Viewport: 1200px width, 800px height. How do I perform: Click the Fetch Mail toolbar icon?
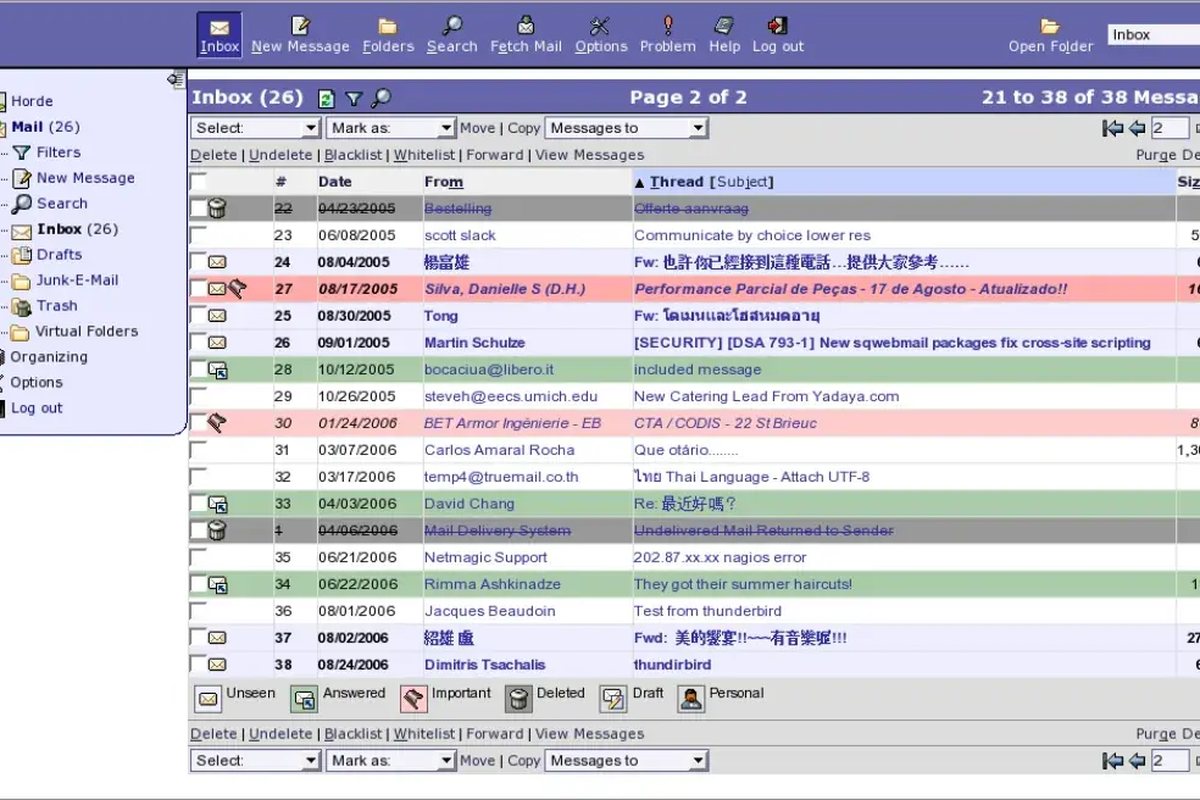point(525,26)
